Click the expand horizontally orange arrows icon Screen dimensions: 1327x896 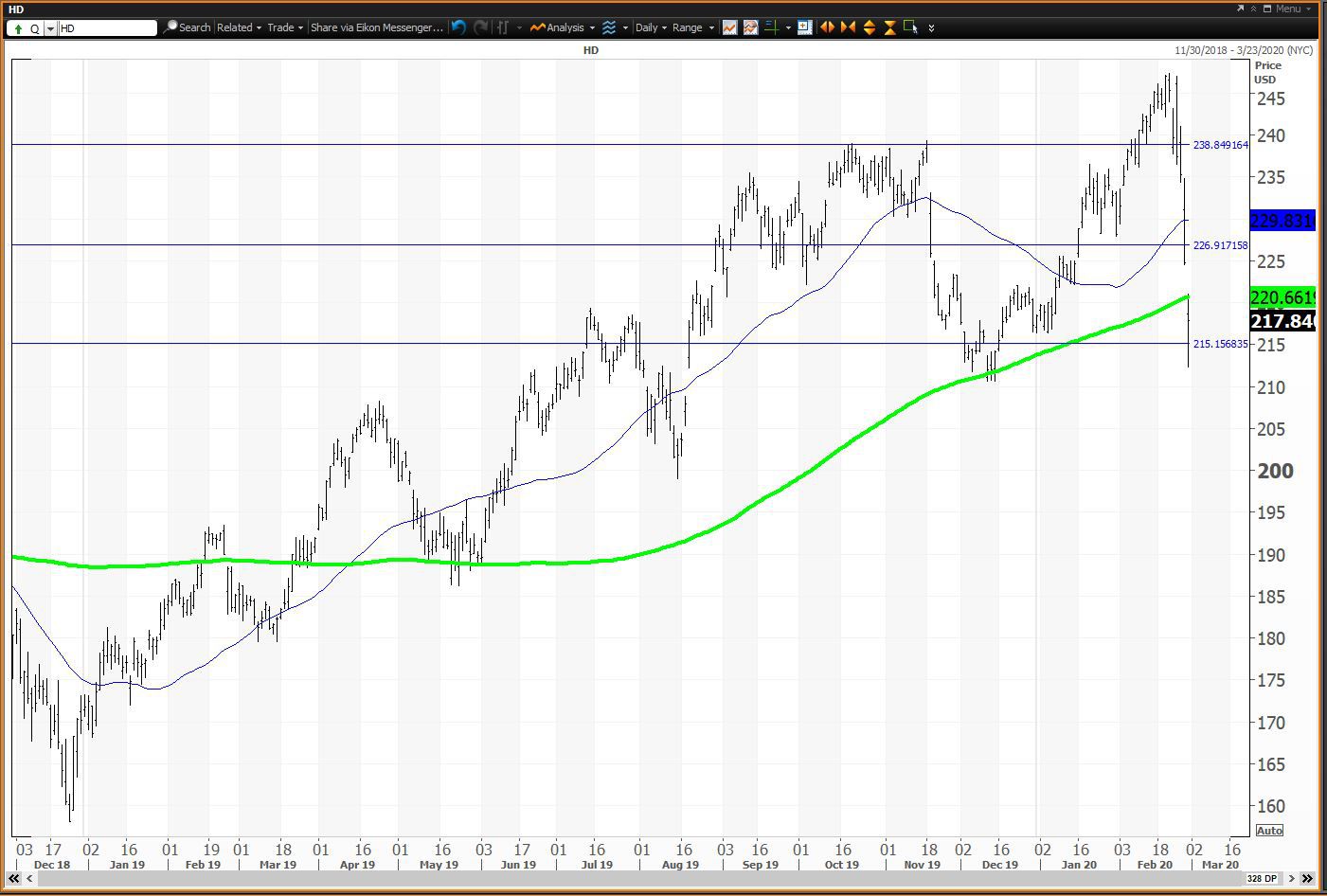pyautogui.click(x=827, y=27)
